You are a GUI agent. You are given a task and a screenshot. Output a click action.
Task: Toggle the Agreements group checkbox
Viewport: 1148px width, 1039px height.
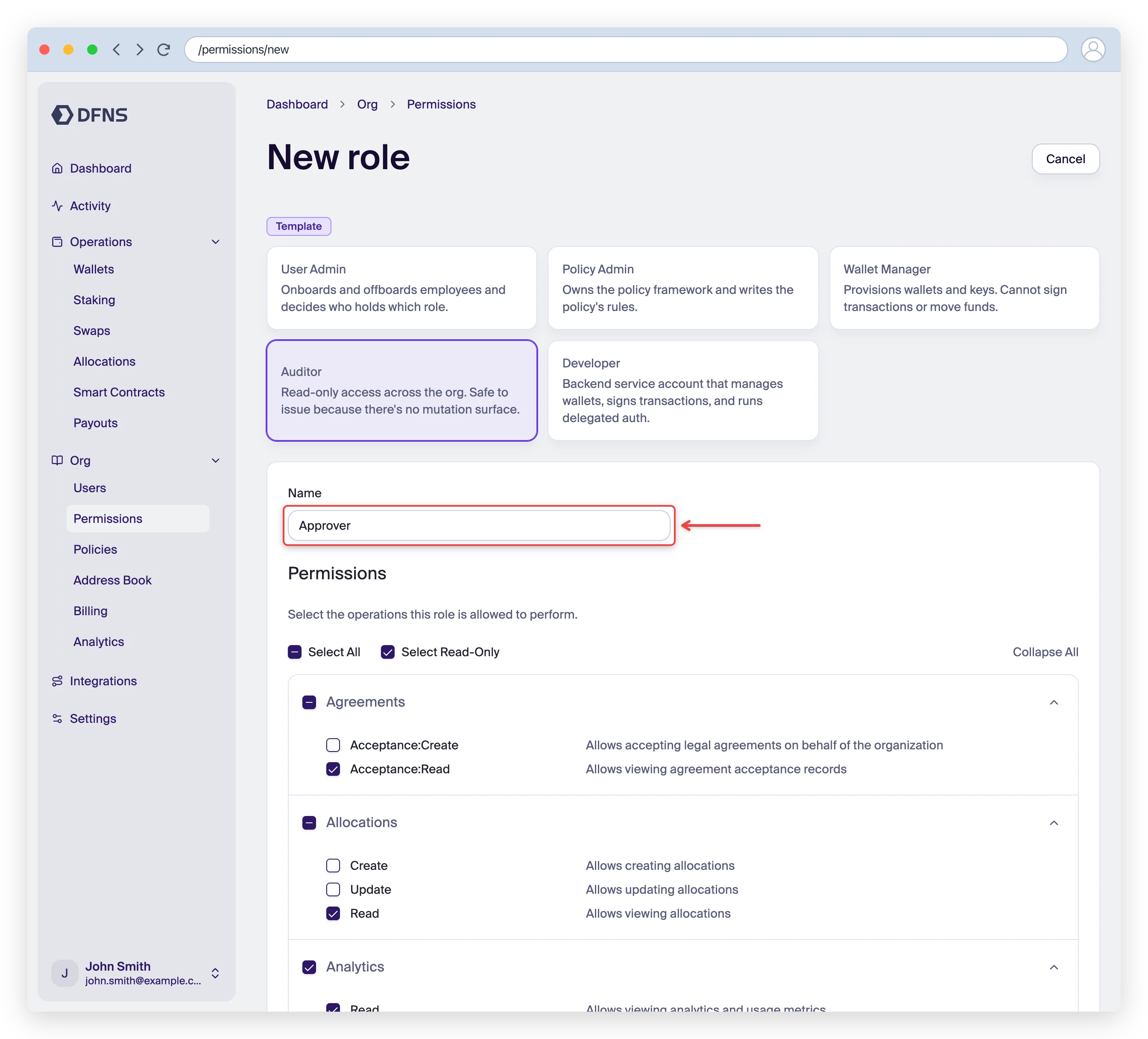tap(309, 702)
